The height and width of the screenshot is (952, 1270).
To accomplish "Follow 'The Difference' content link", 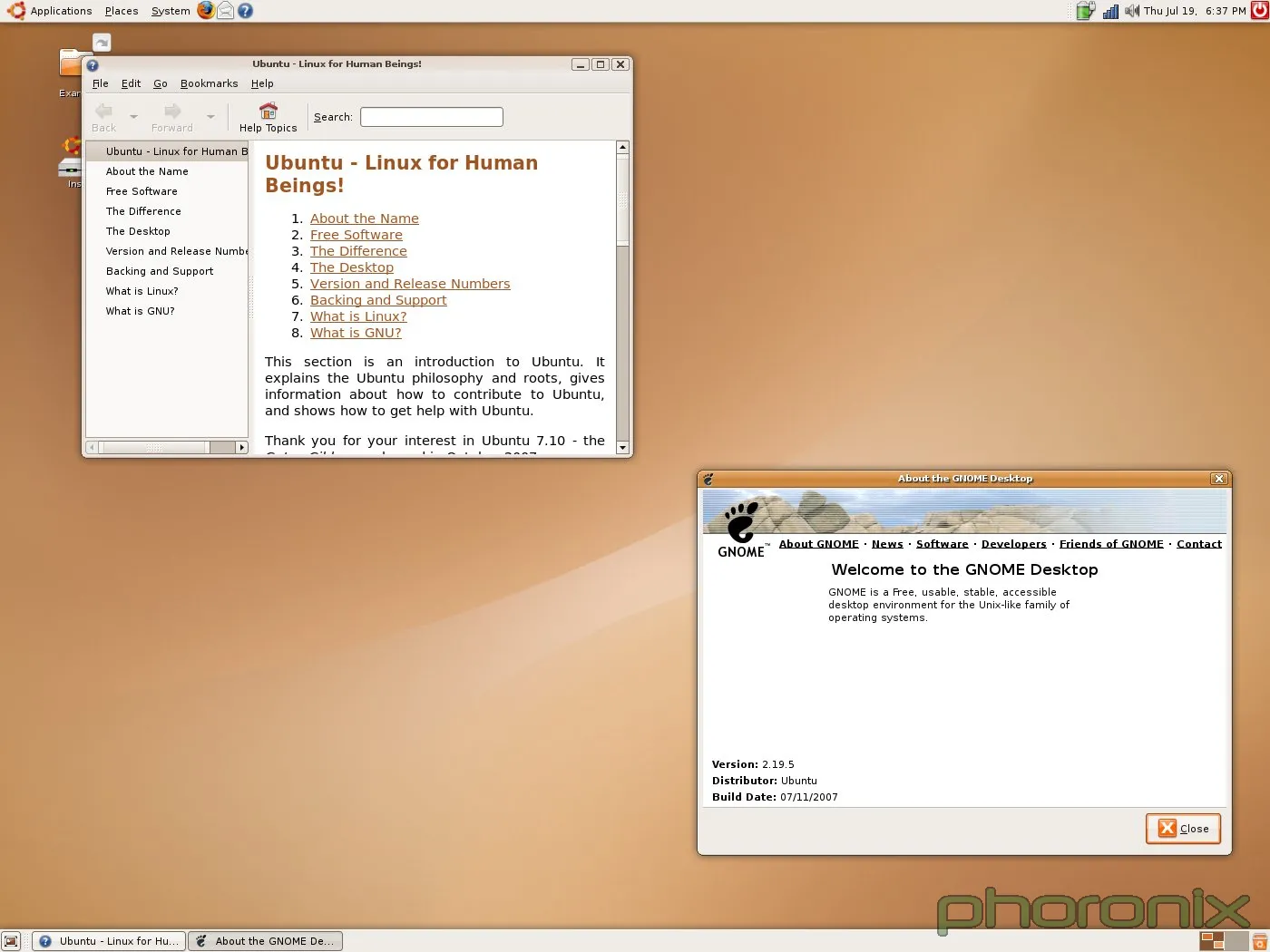I will click(358, 251).
